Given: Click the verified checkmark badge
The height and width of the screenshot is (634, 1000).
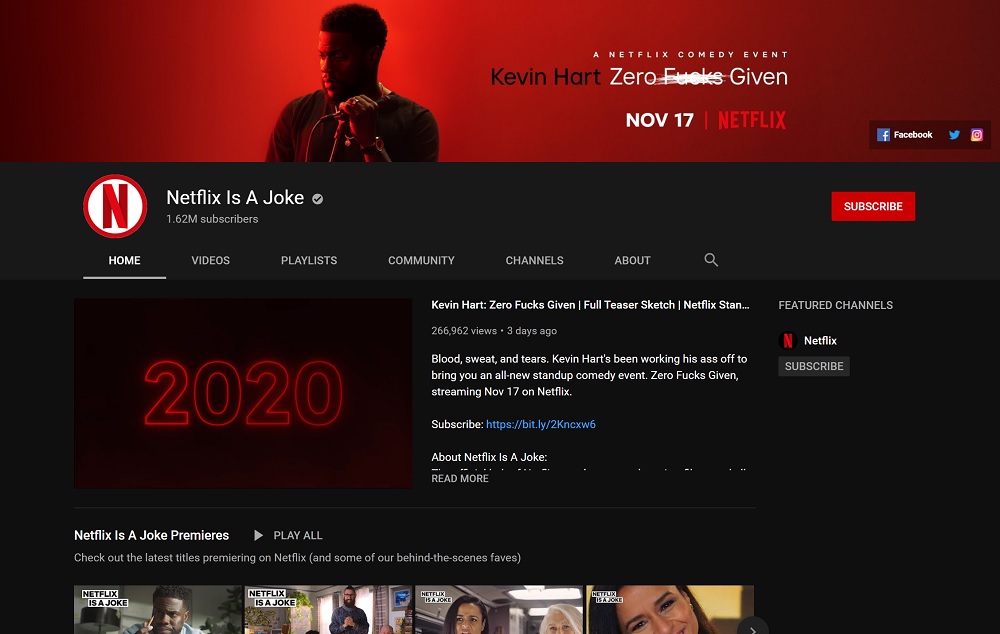Looking at the screenshot, I should coord(318,199).
